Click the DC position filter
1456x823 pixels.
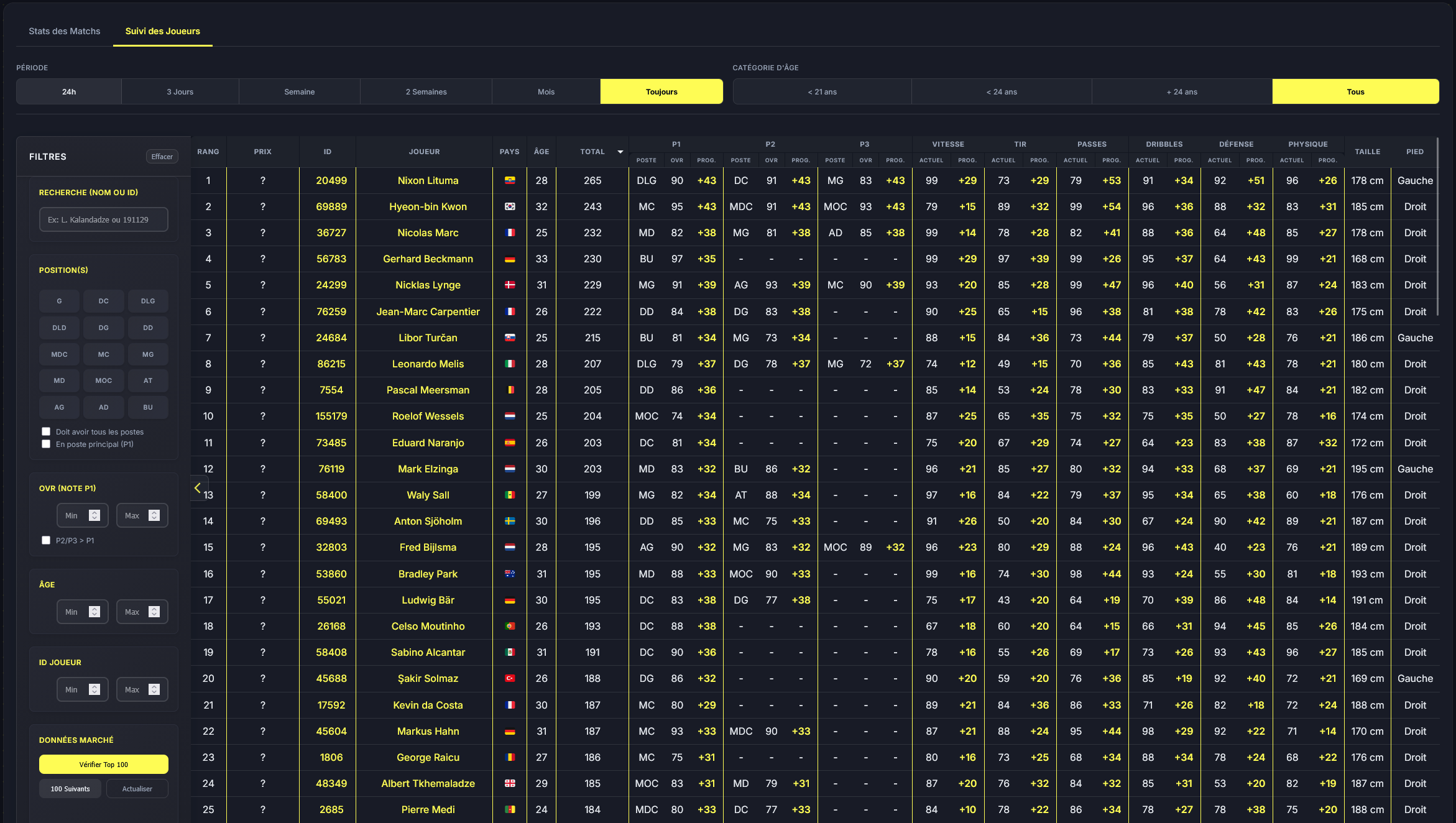coord(104,301)
